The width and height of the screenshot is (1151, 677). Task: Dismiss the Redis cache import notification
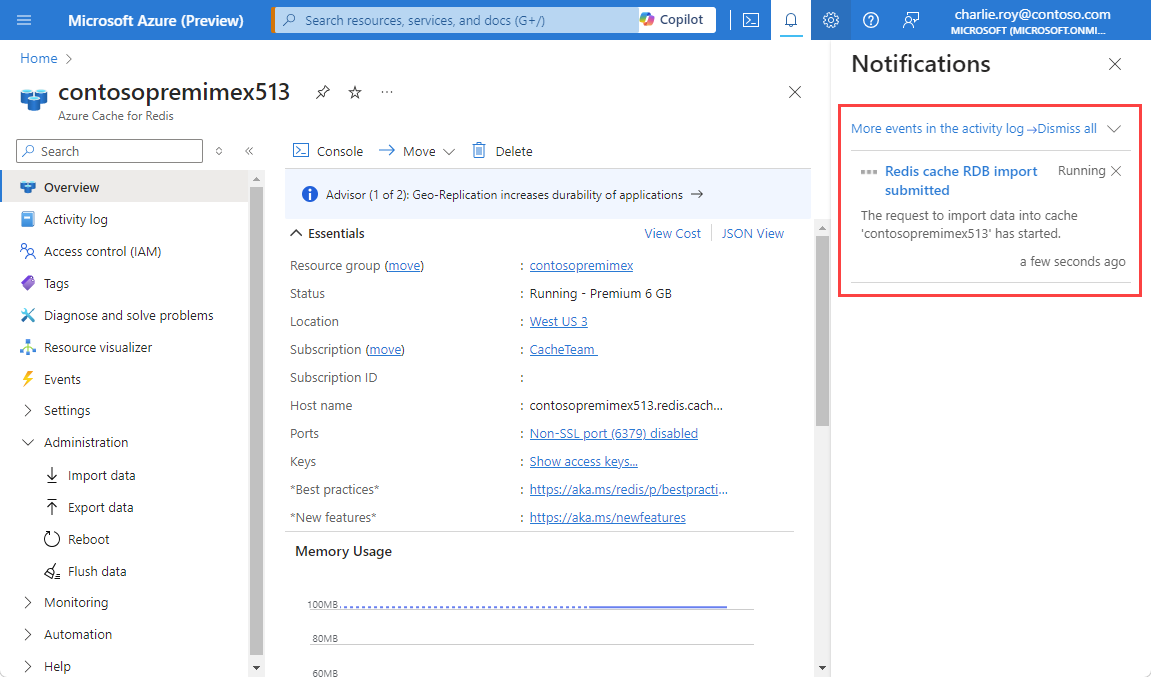1116,171
